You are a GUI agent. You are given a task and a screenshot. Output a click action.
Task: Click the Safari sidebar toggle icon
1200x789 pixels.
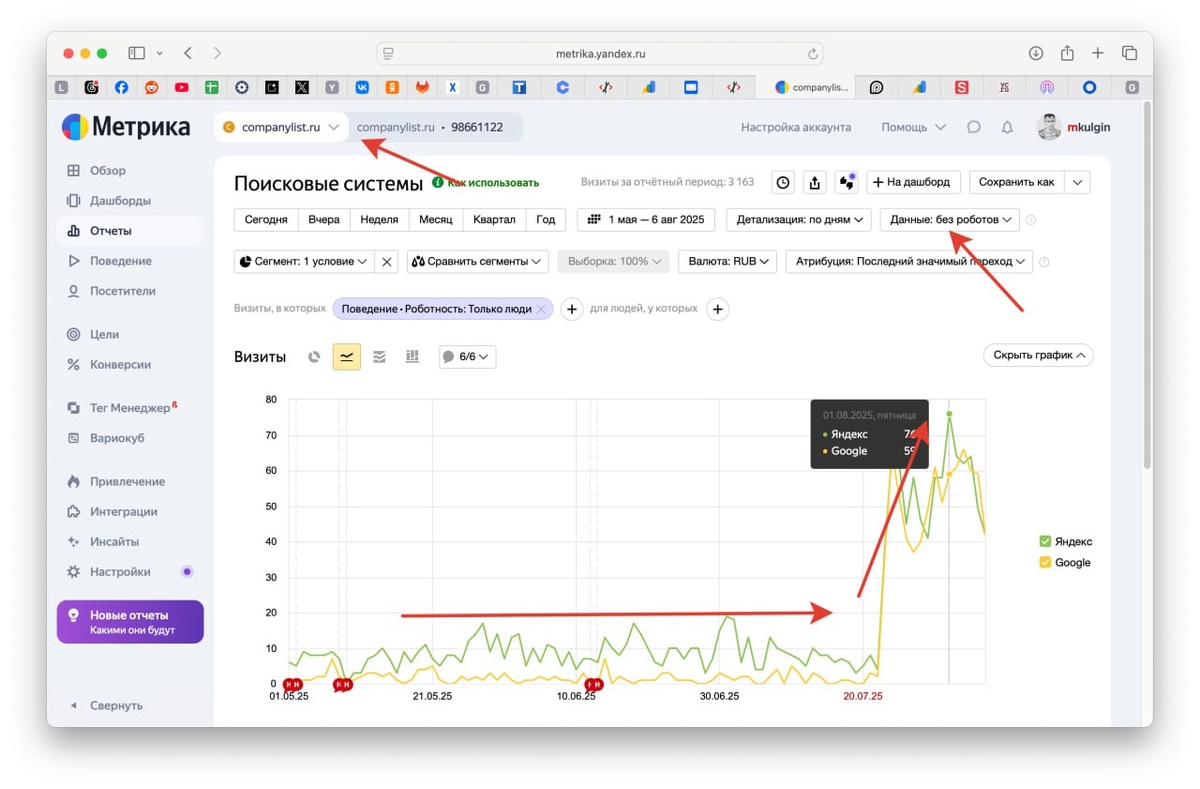pos(137,53)
